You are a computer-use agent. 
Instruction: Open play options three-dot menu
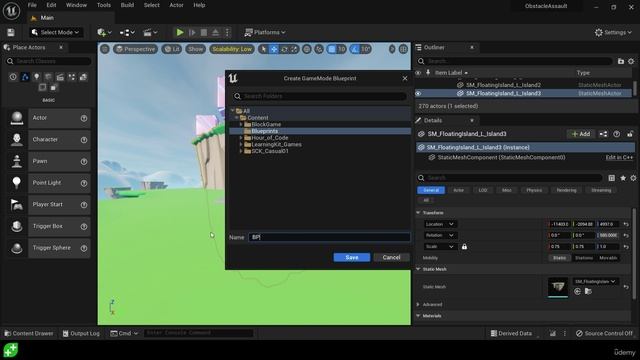point(228,32)
